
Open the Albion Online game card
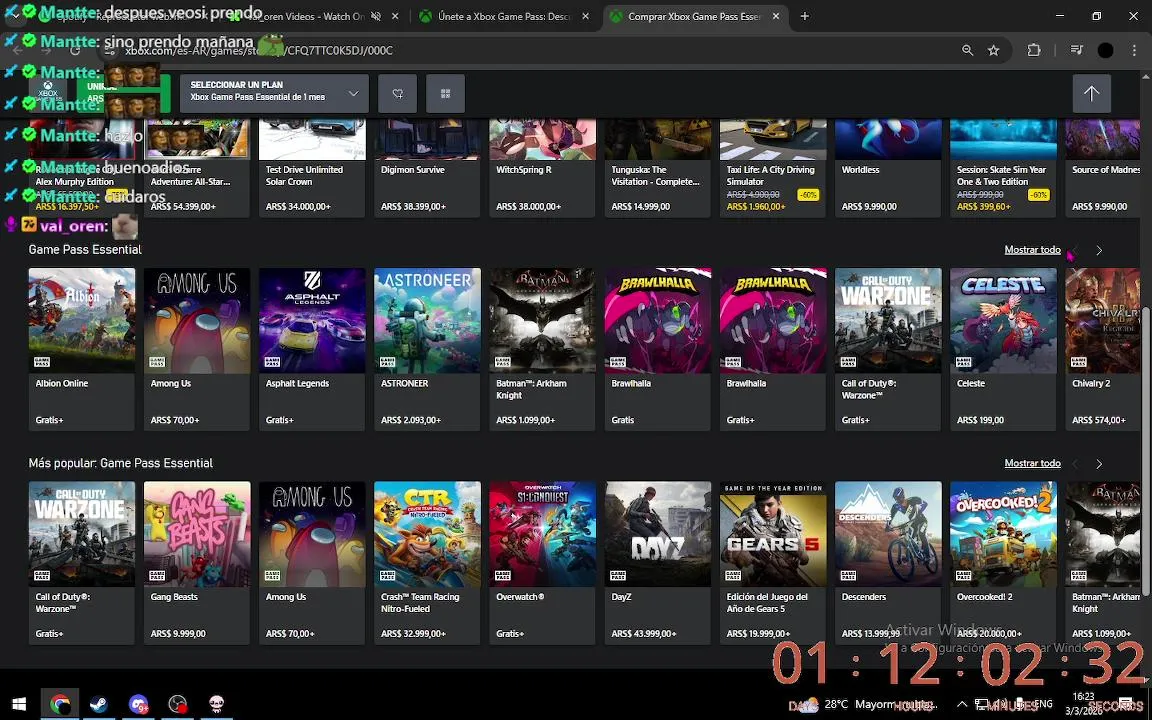82,349
